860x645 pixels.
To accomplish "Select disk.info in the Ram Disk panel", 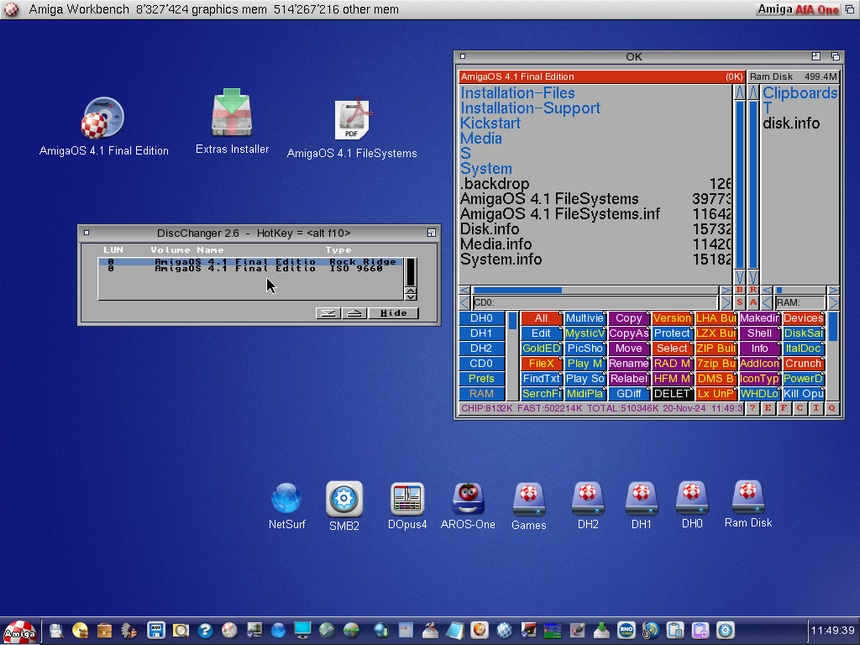I will (791, 123).
